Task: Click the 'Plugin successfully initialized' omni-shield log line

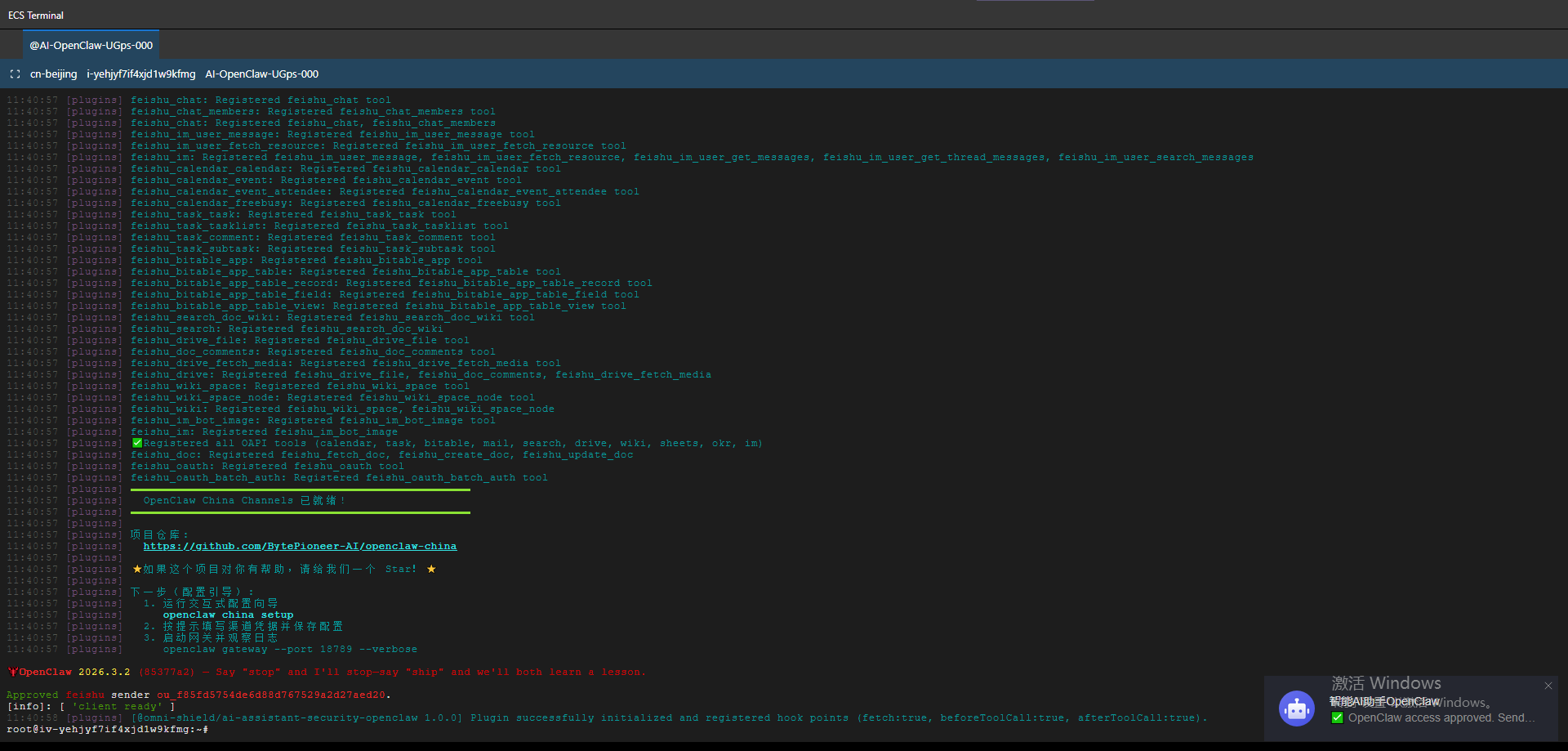Action: pos(607,718)
